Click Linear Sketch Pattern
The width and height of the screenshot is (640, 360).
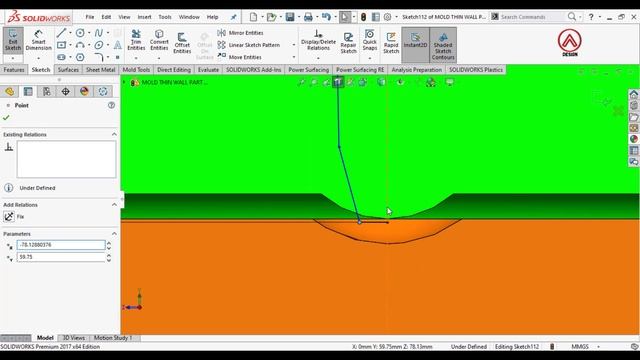click(x=249, y=45)
